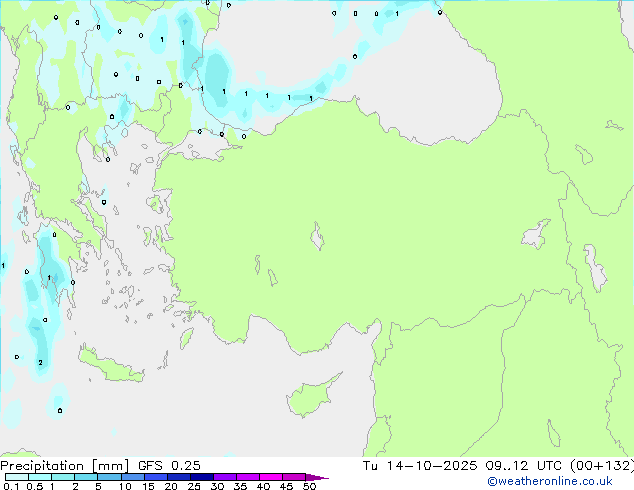Viewport: 634px width, 490px height.
Task: Click the legend label '0.1'
Action: pos(11,486)
